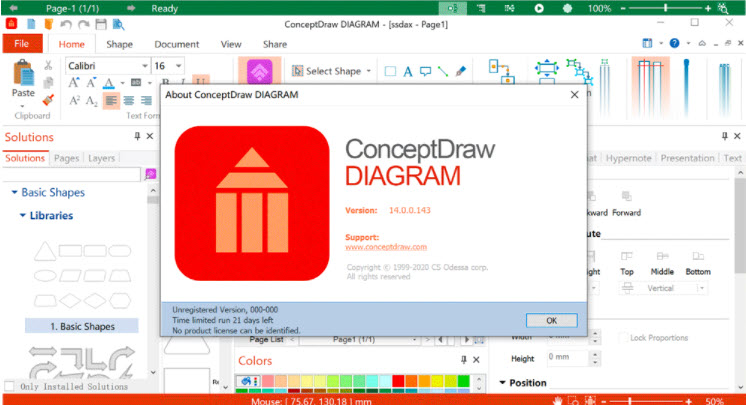Click the Font color A icon
The height and width of the screenshot is (405, 746).
pyautogui.click(x=109, y=83)
